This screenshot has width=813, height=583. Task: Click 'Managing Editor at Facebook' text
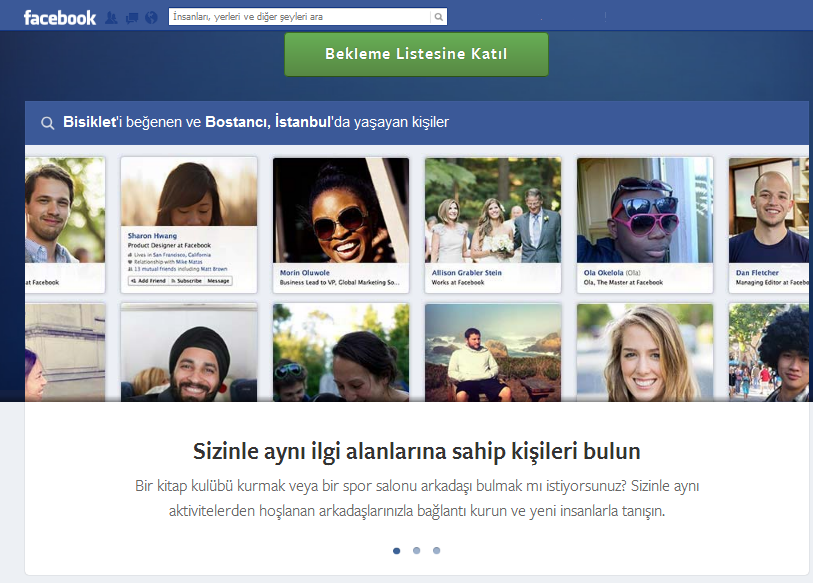(772, 282)
